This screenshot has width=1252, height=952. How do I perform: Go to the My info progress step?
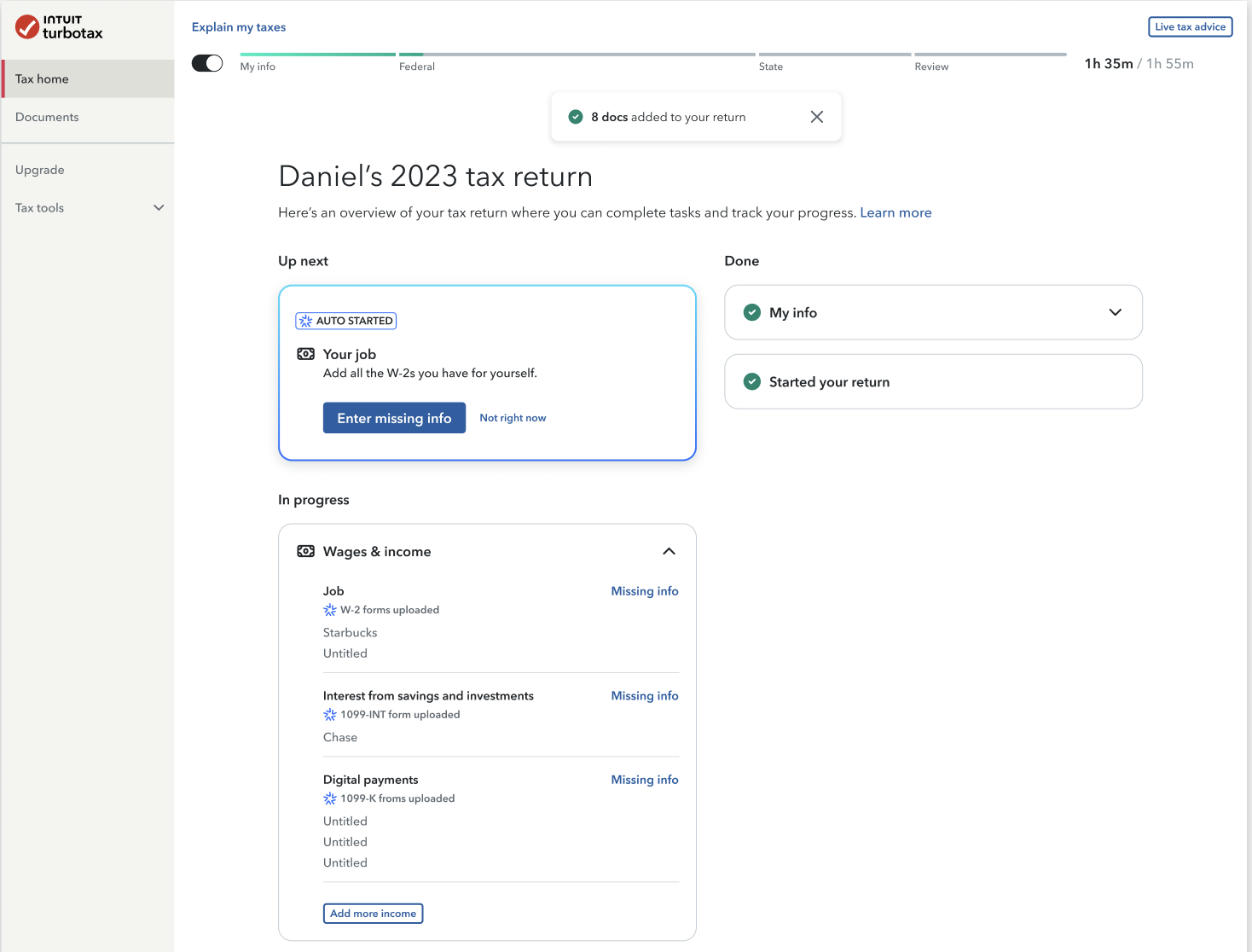tap(258, 67)
